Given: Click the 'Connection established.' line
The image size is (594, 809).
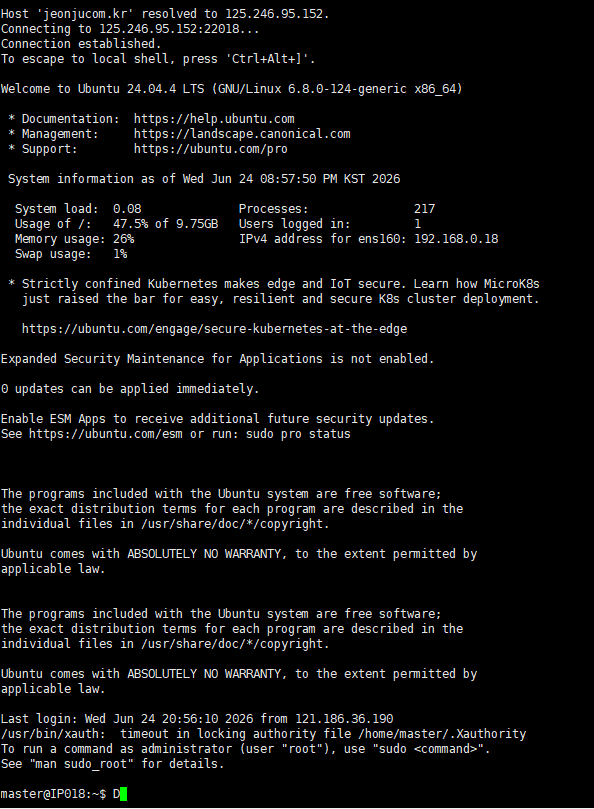Looking at the screenshot, I should click(x=81, y=44).
